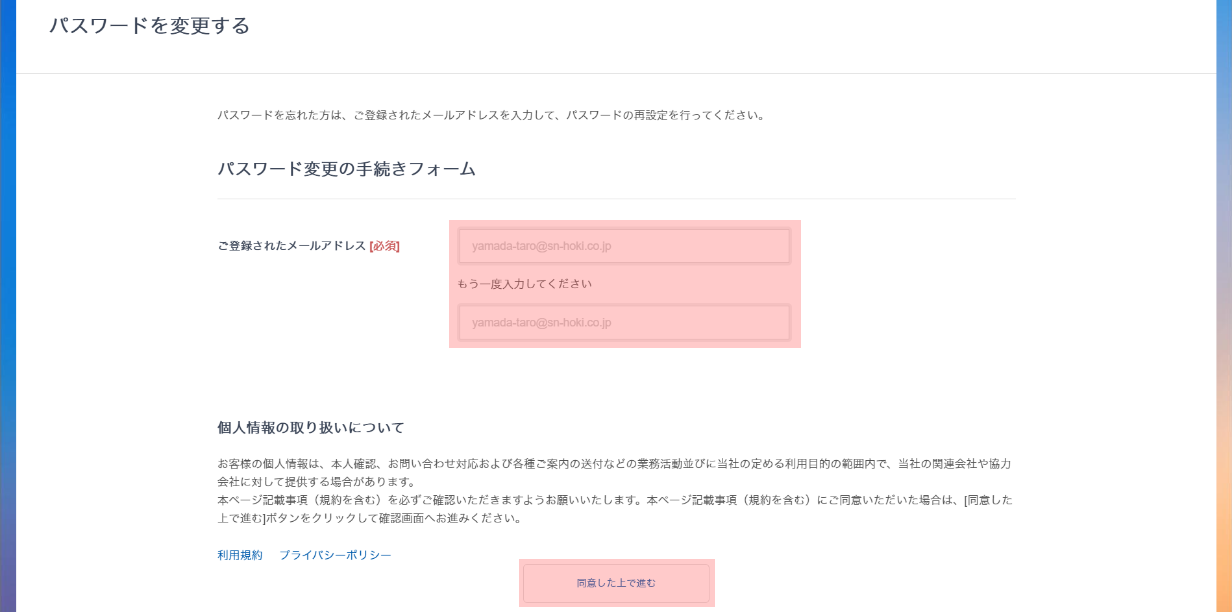Open the プライバシーポリシー link
1232x612 pixels.
pyautogui.click(x=335, y=555)
